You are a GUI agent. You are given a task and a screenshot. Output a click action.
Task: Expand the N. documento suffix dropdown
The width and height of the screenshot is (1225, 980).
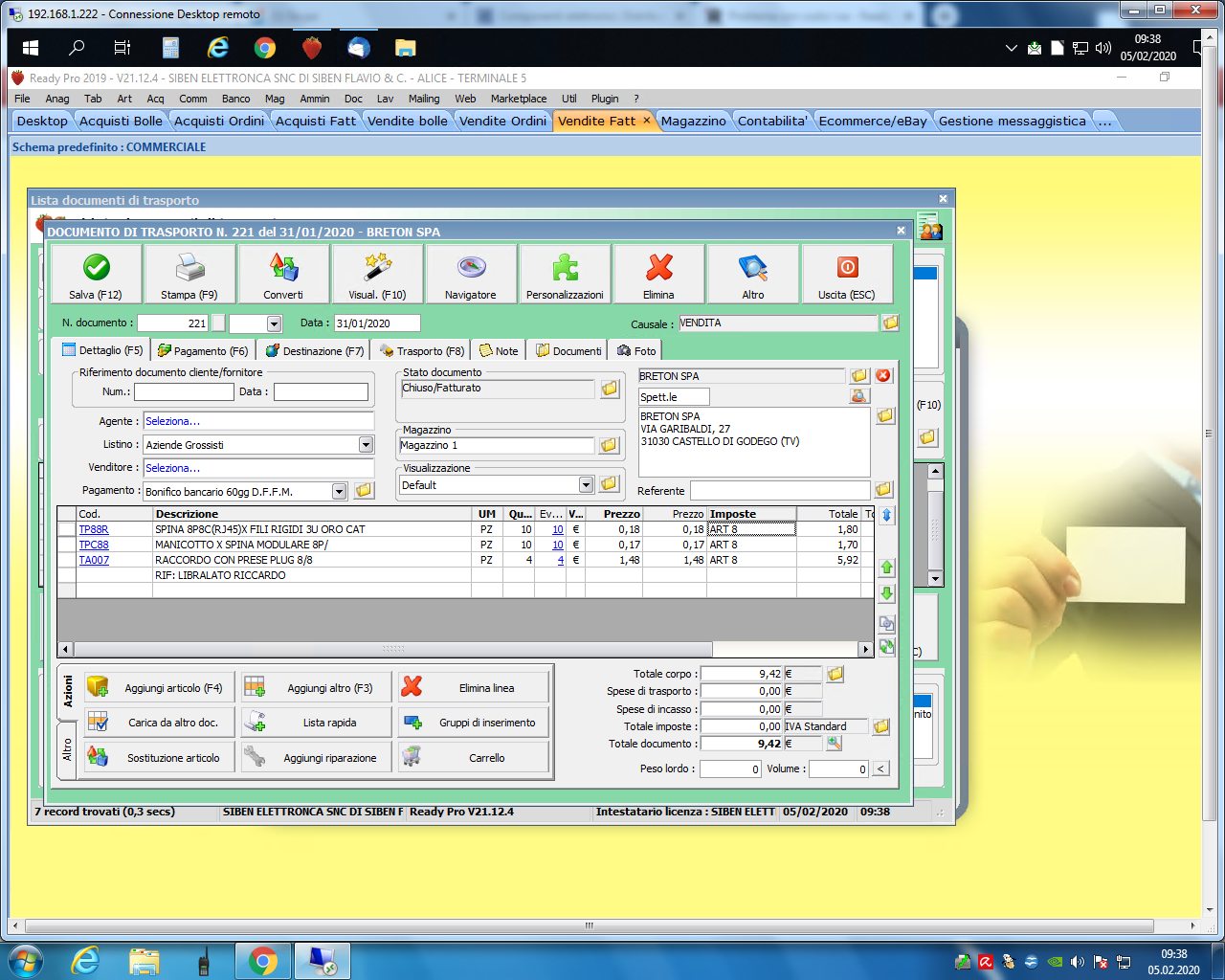274,323
